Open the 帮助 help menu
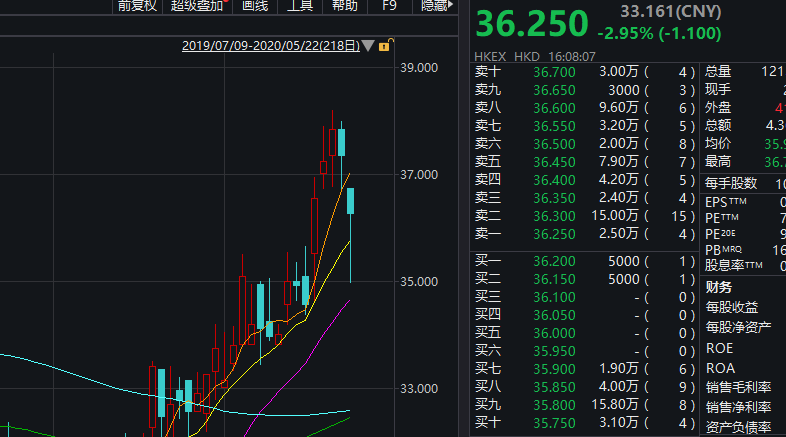 pyautogui.click(x=345, y=6)
